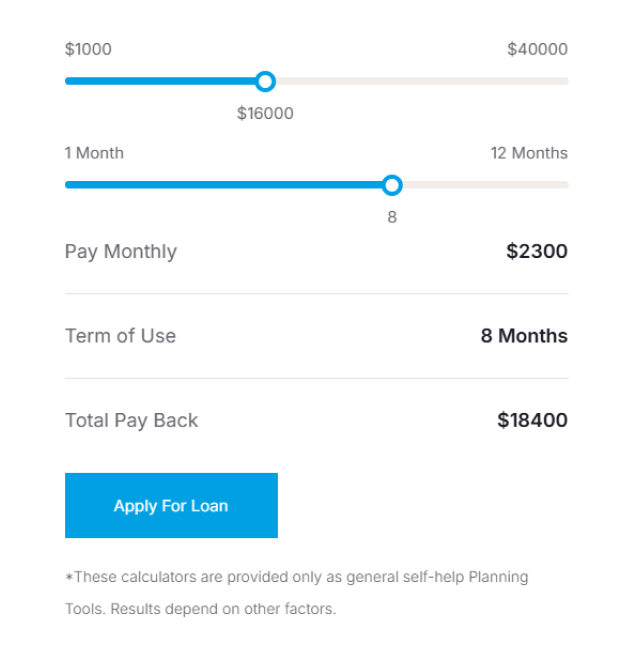Select the $40000 maximum amount label
The image size is (635, 663).
click(537, 49)
